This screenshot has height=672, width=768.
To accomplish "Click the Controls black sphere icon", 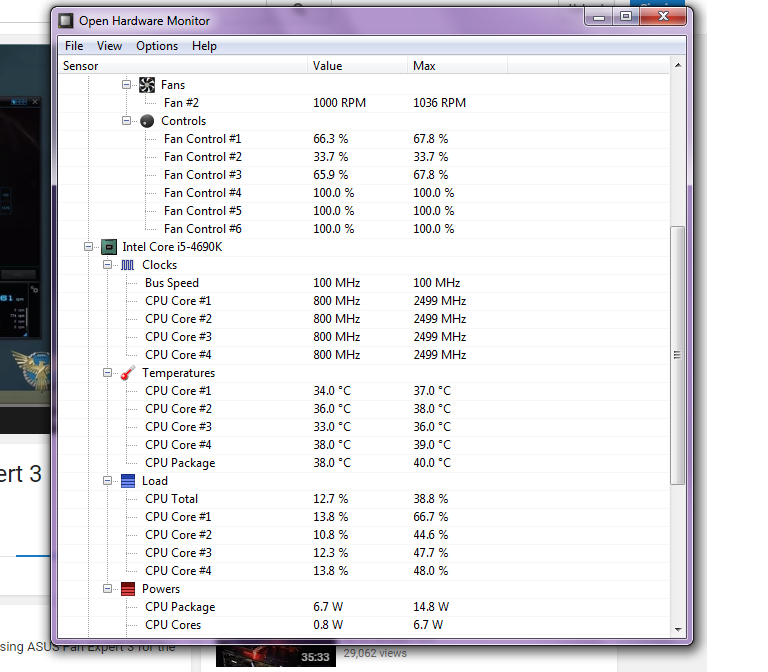I will point(146,121).
